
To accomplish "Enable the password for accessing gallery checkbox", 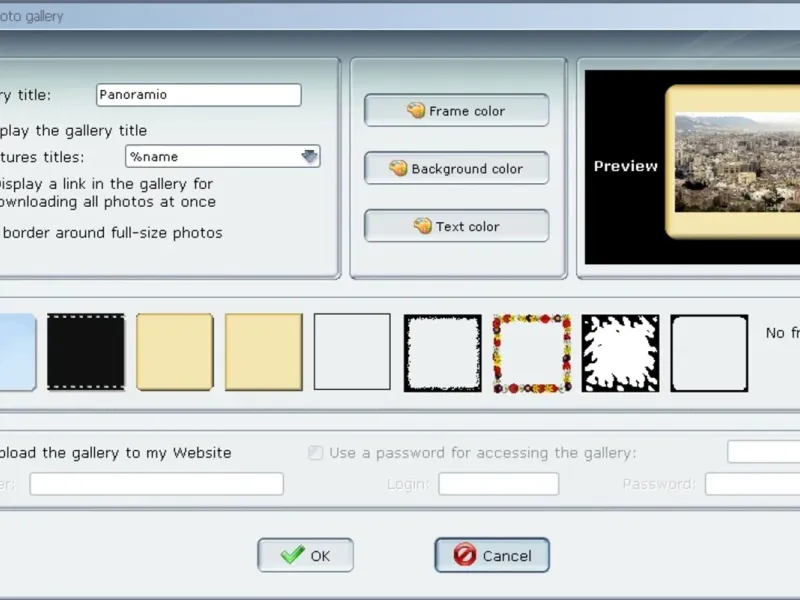I will point(315,453).
